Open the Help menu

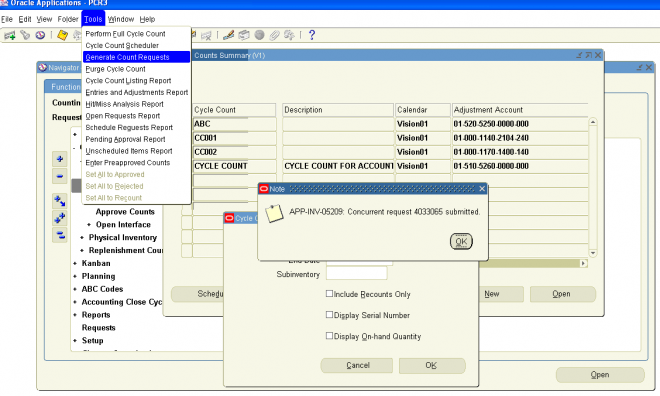point(147,19)
